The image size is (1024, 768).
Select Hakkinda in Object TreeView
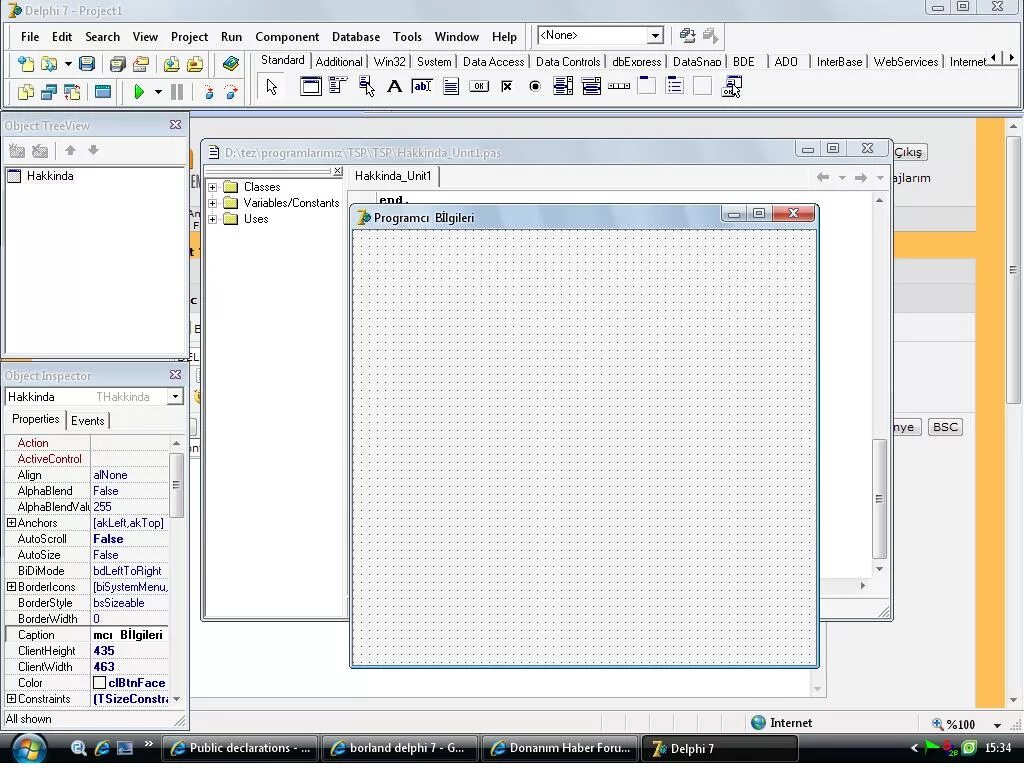(x=50, y=176)
